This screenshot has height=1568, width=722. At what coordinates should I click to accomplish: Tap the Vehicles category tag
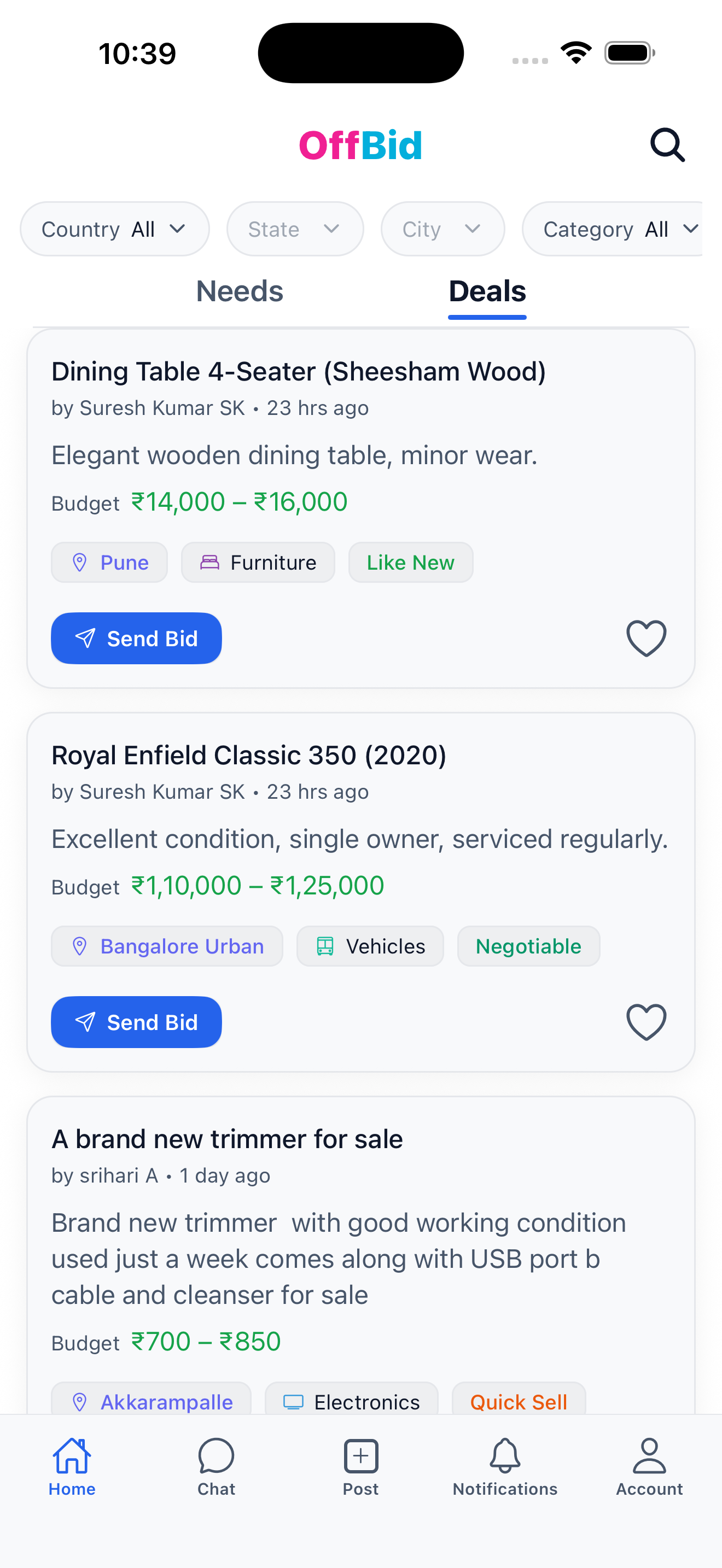(370, 946)
